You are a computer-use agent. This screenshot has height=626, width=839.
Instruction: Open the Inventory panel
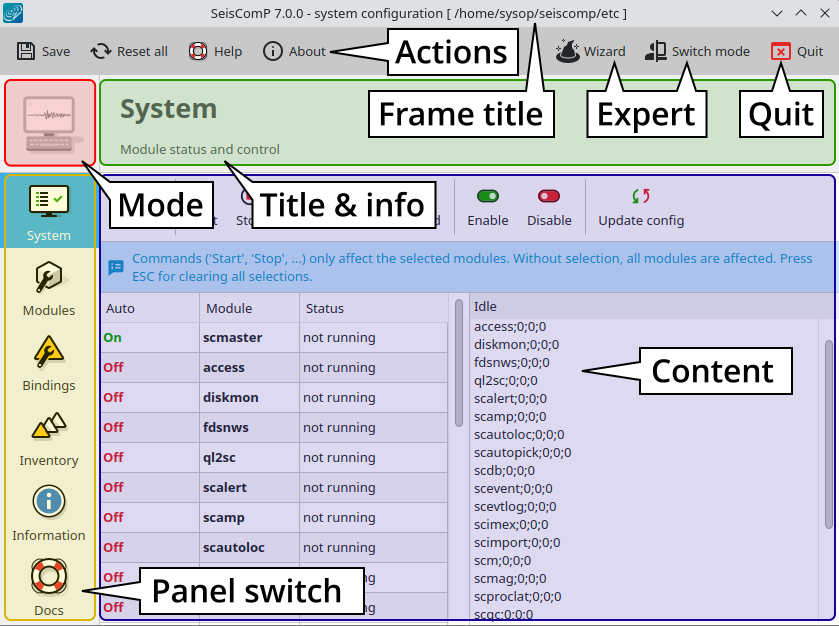point(49,439)
